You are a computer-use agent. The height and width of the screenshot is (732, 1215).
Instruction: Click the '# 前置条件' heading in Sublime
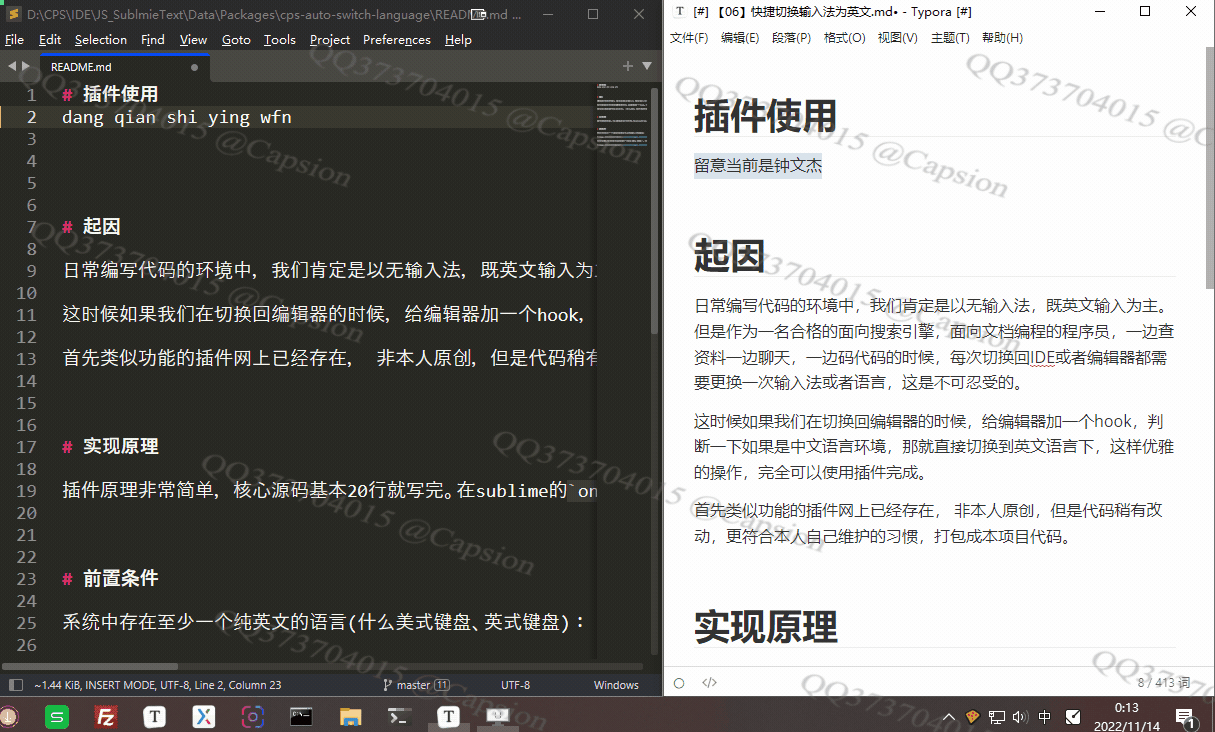click(110, 579)
